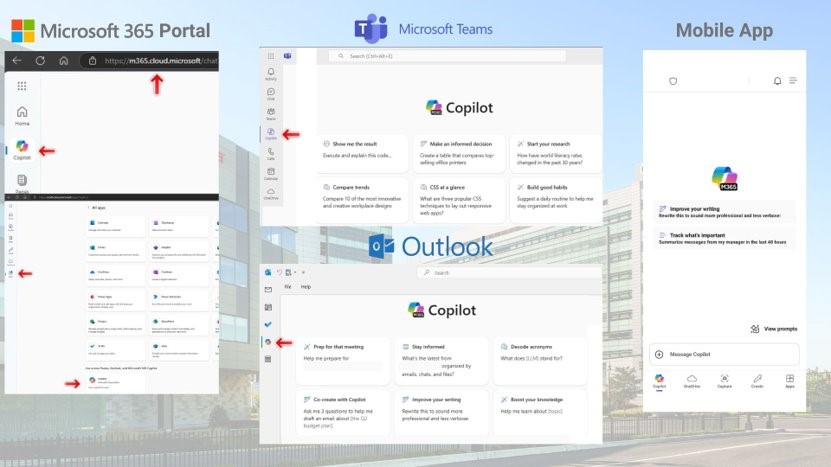This screenshot has width=831, height=467.
Task: Select the 'Start your research' prompt card
Action: (555, 153)
